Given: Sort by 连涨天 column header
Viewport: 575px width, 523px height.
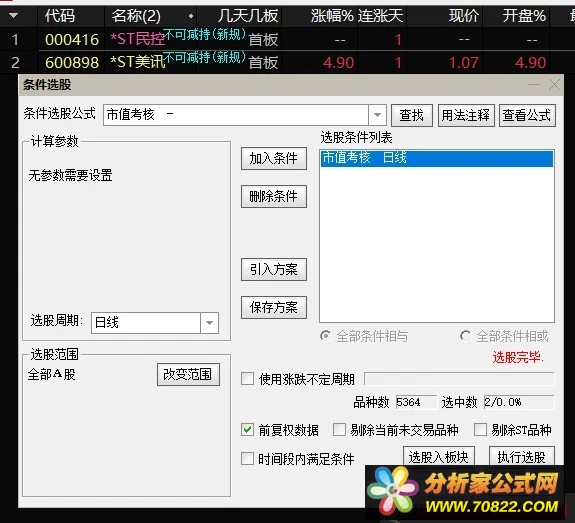Looking at the screenshot, I should click(381, 16).
